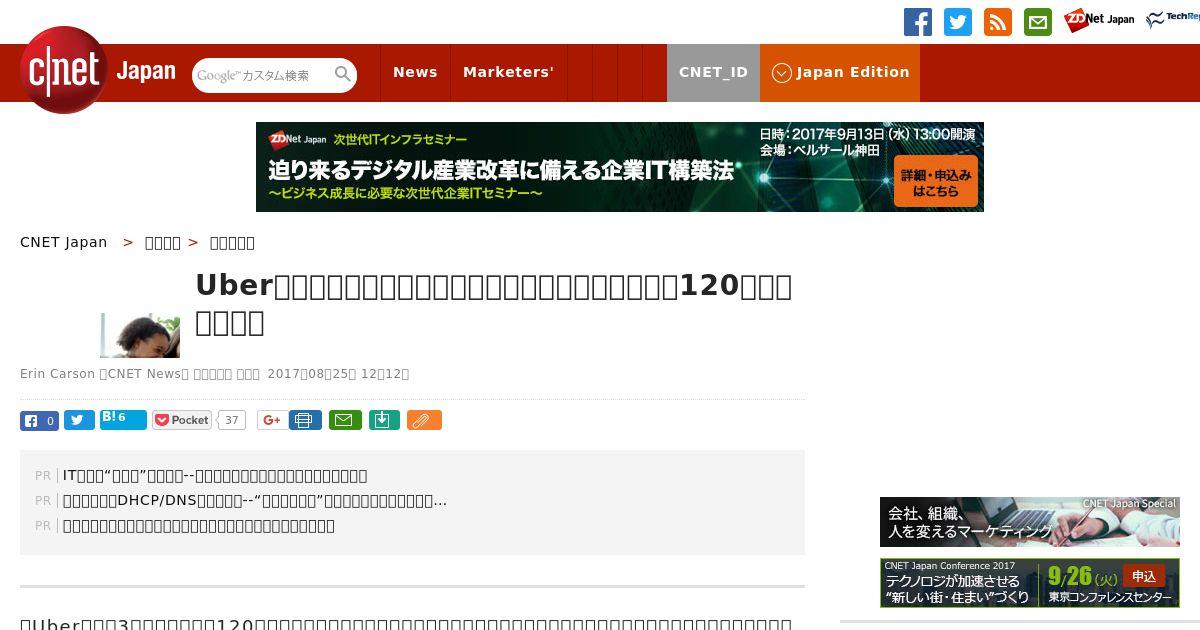Screen dimensions: 1200x630
Task: Open the third PR link
Action: point(199,526)
